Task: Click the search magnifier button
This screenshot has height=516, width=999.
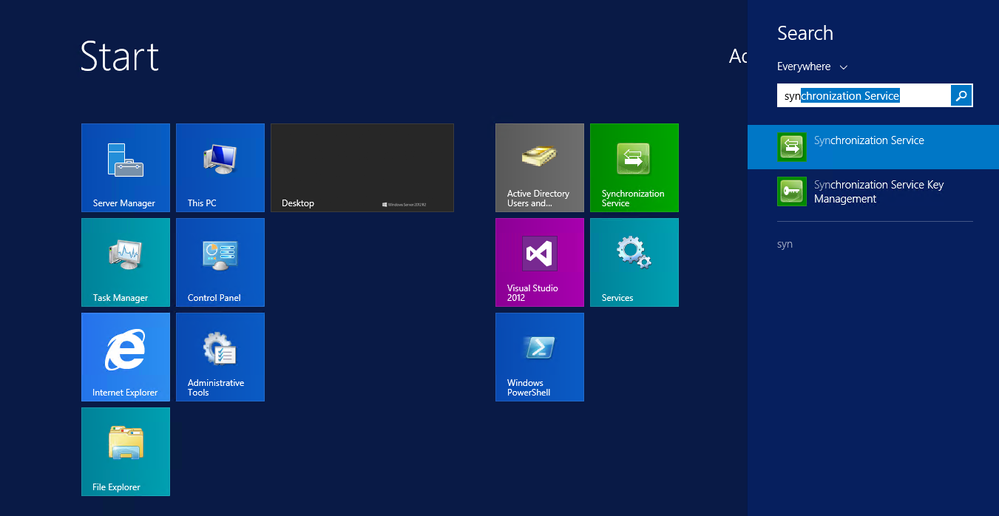Action: pos(961,96)
